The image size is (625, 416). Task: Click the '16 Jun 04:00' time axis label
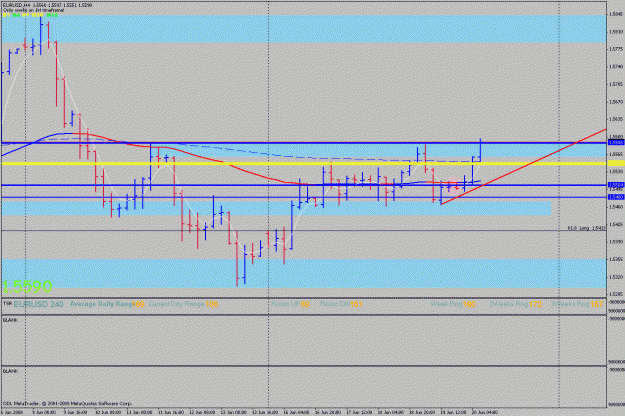coord(295,412)
